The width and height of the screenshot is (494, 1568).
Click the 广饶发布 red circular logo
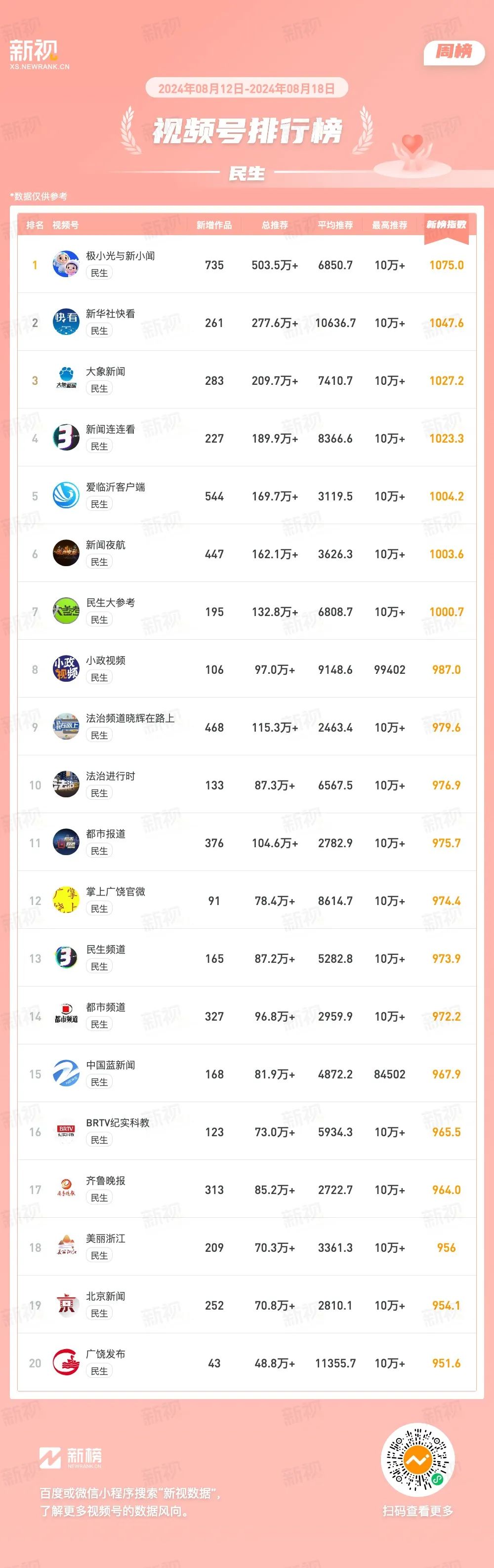click(66, 1363)
